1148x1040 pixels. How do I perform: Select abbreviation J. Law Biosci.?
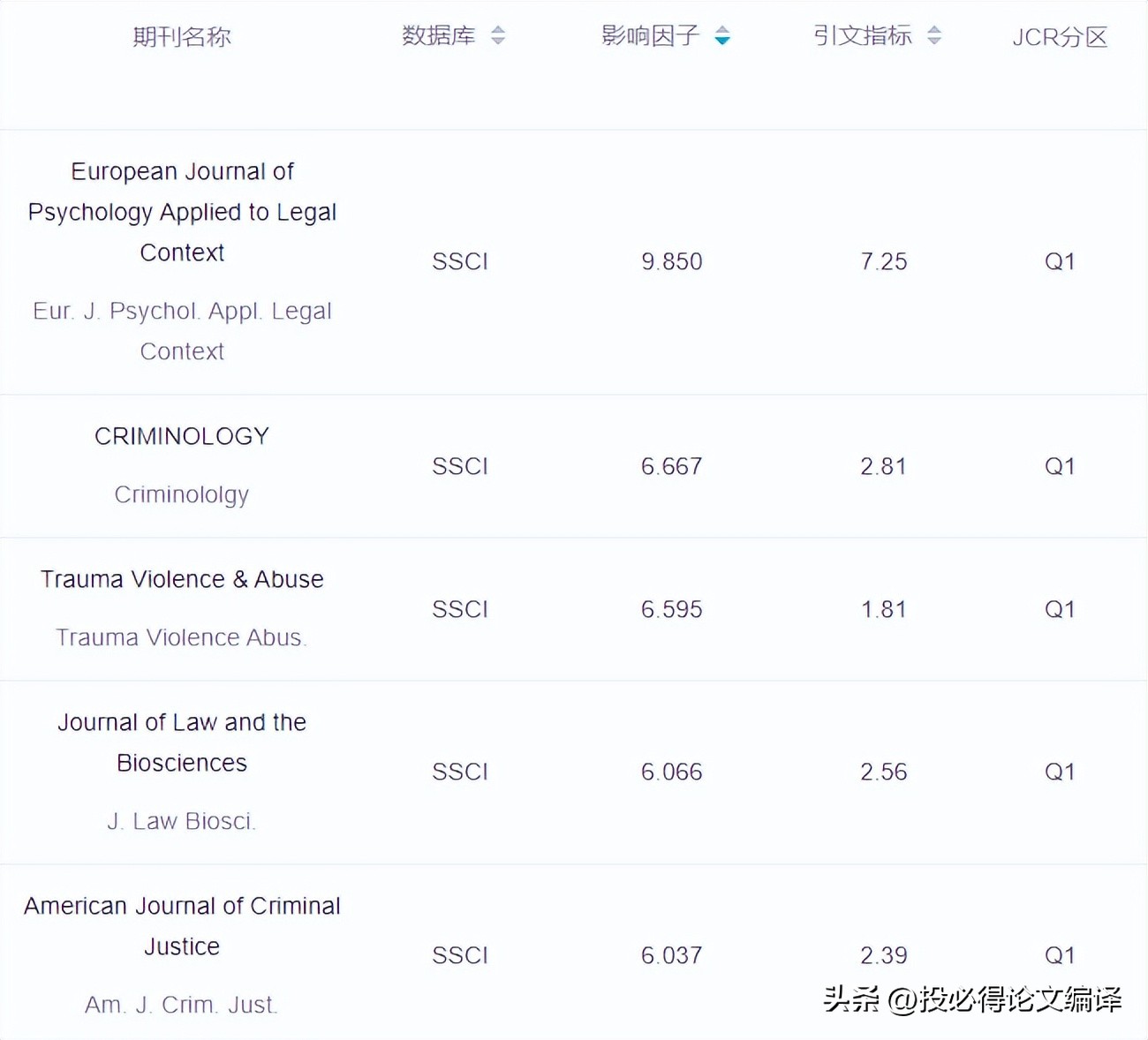coord(182,821)
